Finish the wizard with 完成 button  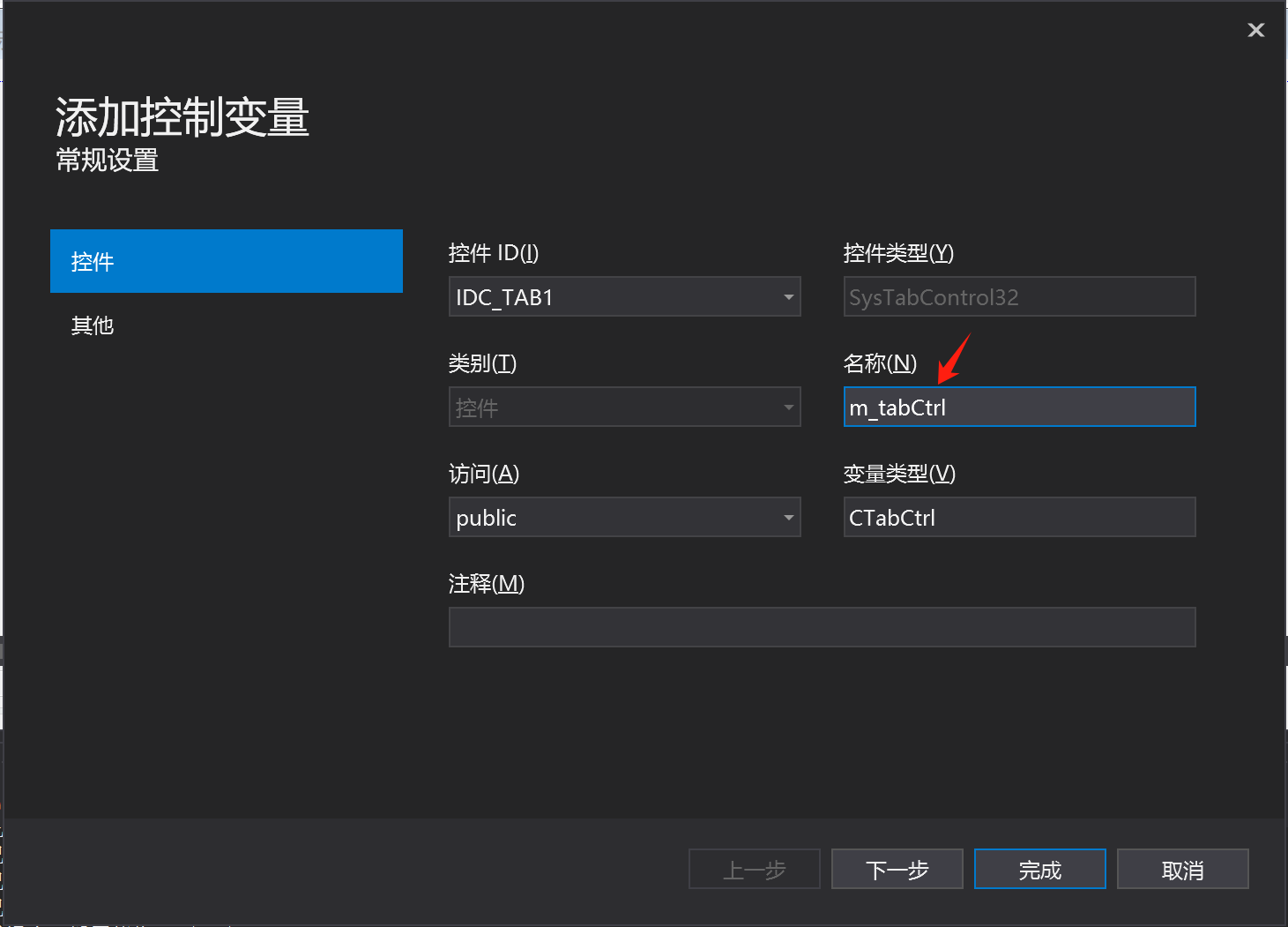(1040, 870)
